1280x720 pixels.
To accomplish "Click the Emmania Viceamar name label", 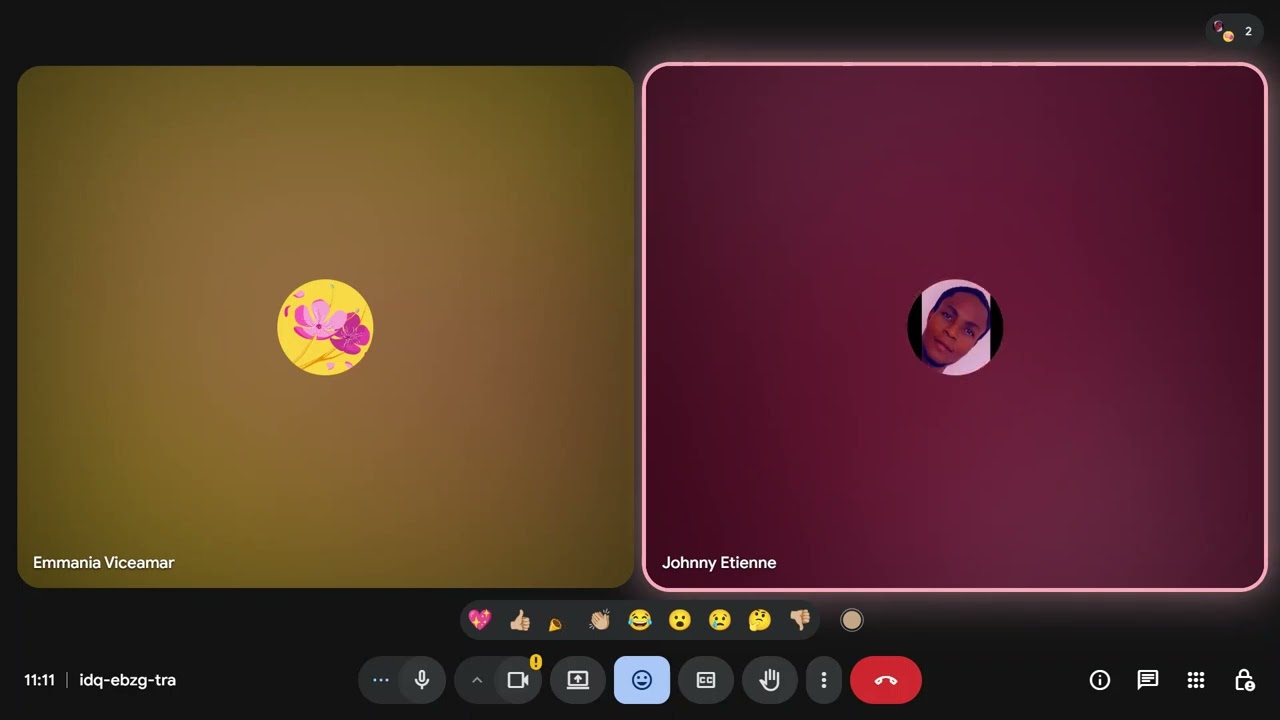I will pyautogui.click(x=104, y=562).
